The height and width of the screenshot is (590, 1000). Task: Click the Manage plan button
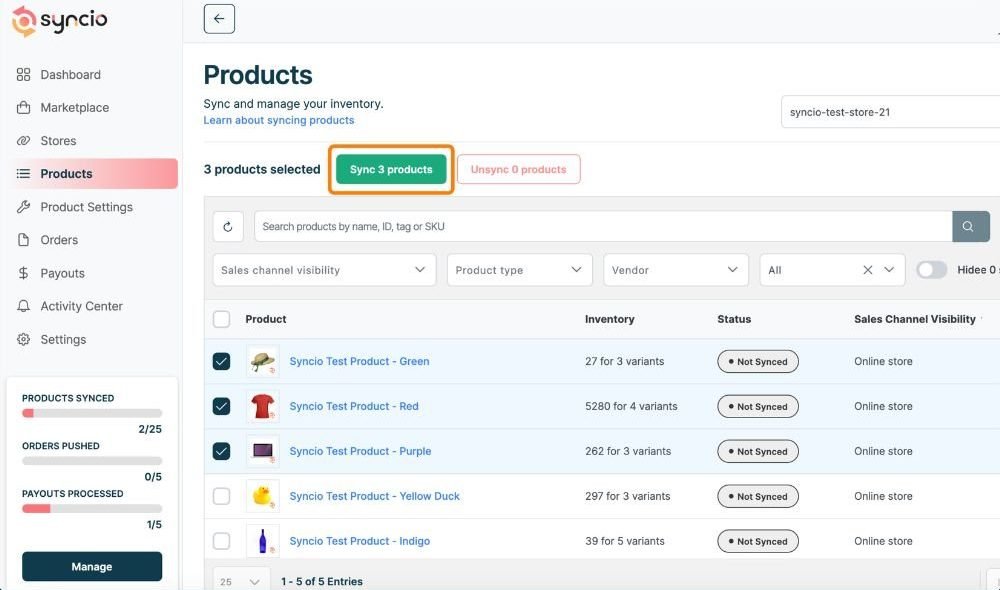click(x=92, y=566)
